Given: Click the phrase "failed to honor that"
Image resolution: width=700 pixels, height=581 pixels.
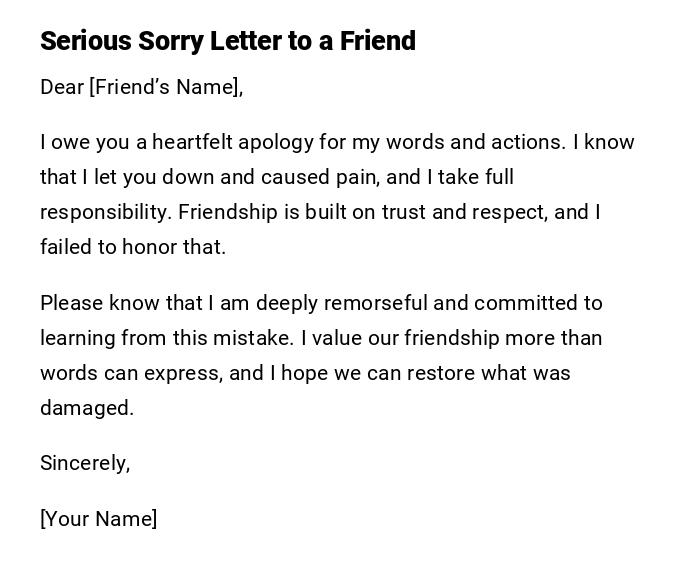Looking at the screenshot, I should coord(133,247).
